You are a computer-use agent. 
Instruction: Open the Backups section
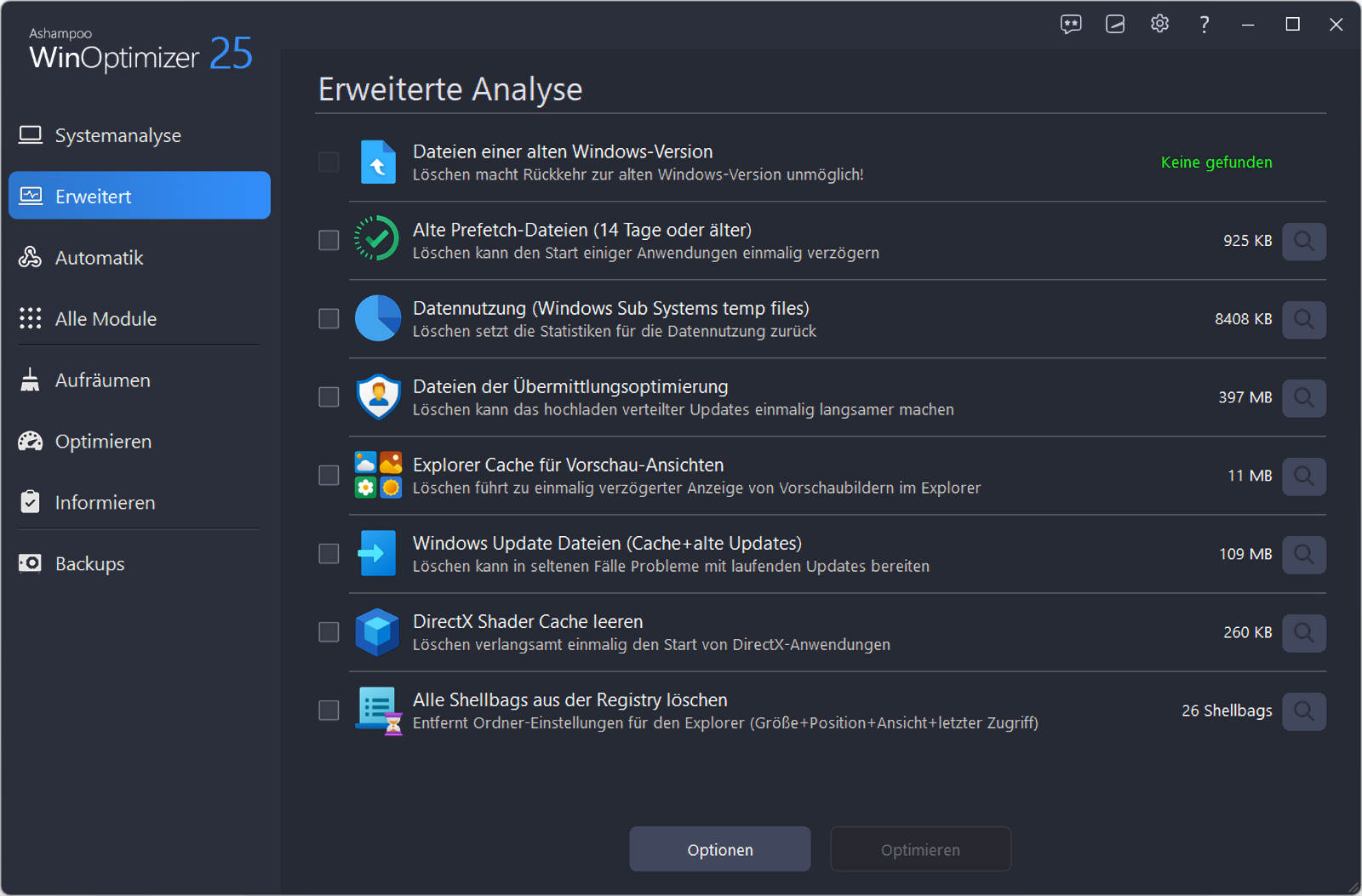89,564
